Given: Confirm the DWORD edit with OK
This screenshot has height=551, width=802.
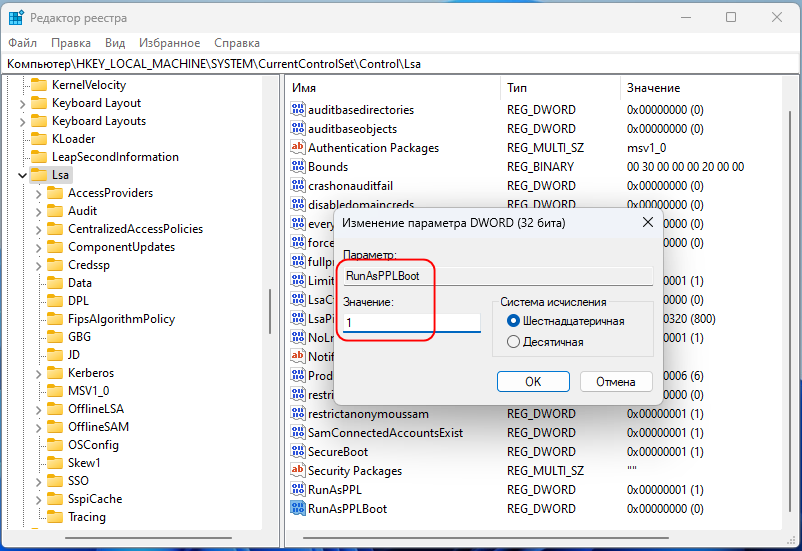Looking at the screenshot, I should 533,382.
